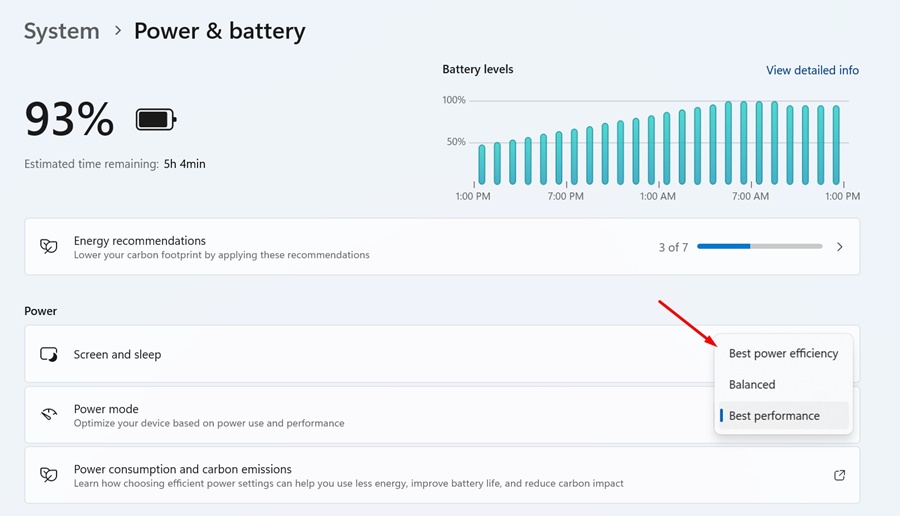Expand Energy recommendations chevron arrow
This screenshot has height=516, width=900.
point(839,247)
